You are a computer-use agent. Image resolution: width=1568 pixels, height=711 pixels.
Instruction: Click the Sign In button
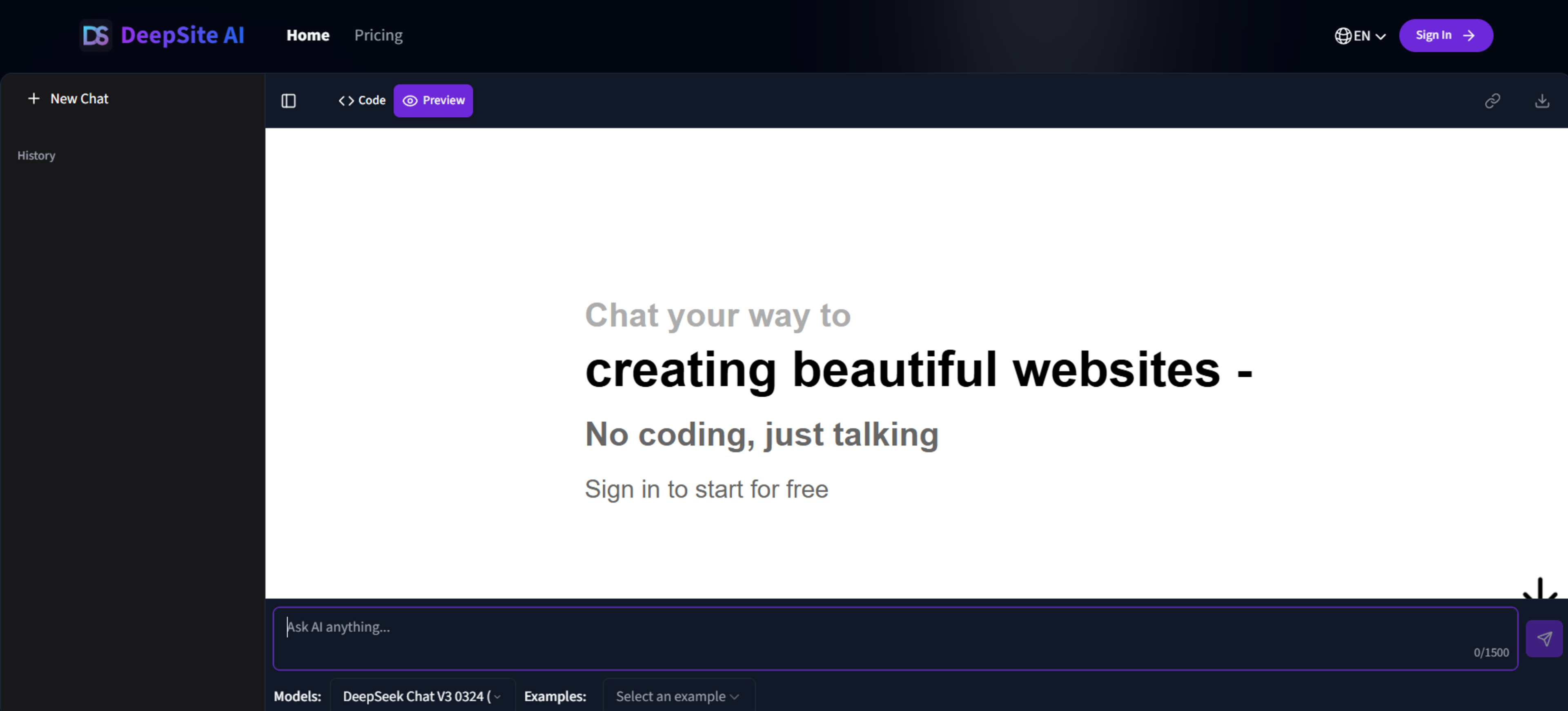coord(1445,35)
